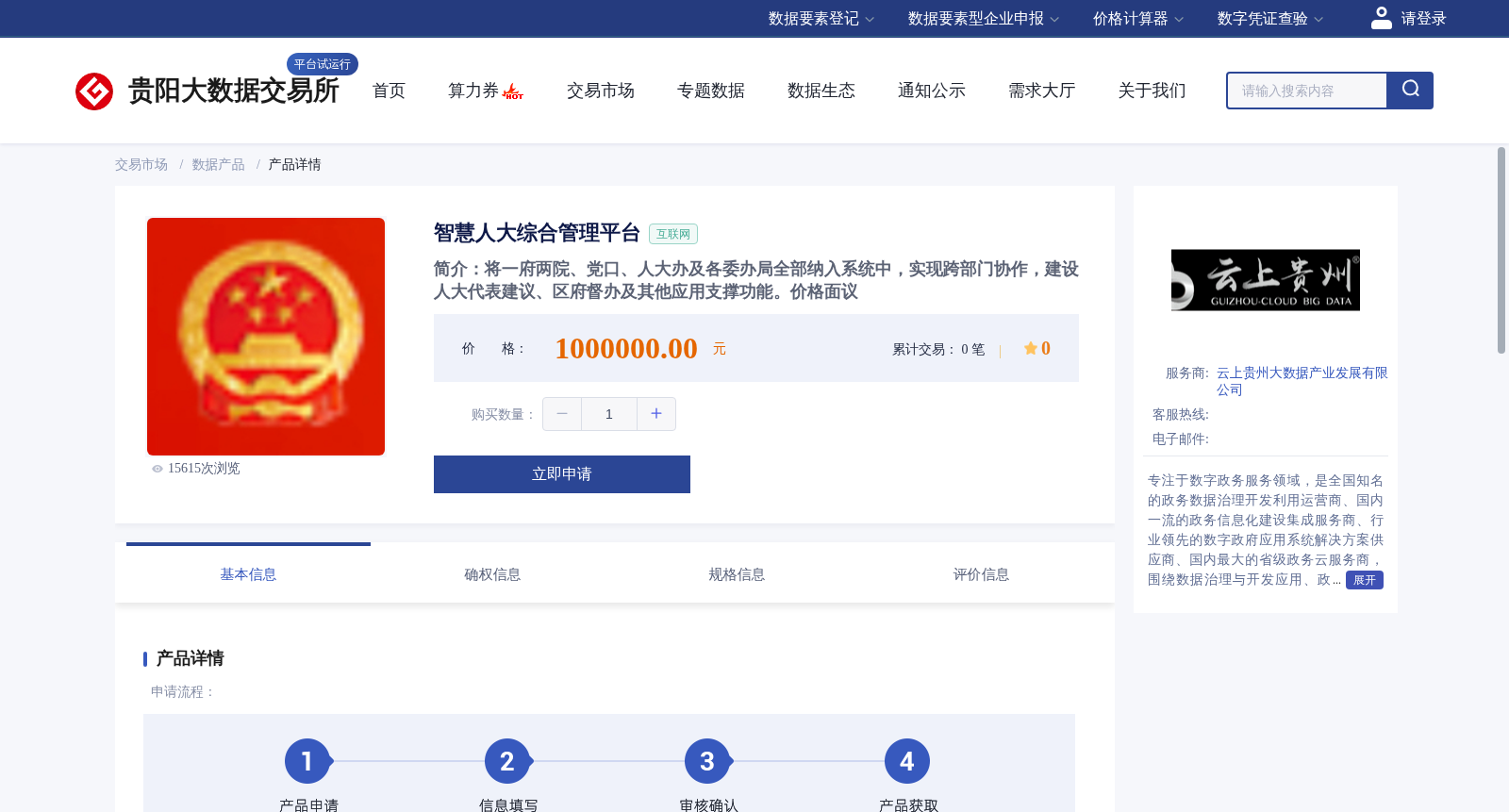
Task: Click the 互联网 tag badge
Action: pos(673,234)
